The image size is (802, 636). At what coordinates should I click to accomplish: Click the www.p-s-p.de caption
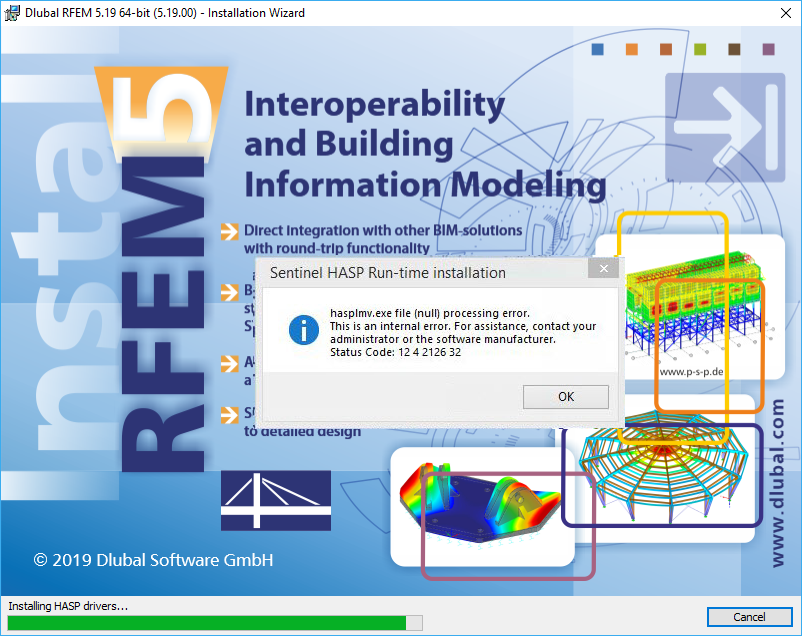click(691, 372)
